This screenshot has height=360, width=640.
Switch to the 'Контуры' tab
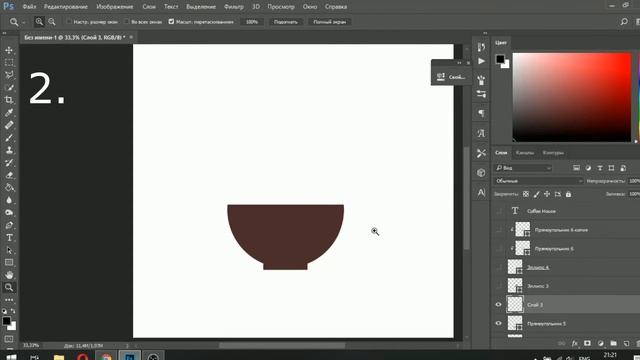(x=553, y=153)
